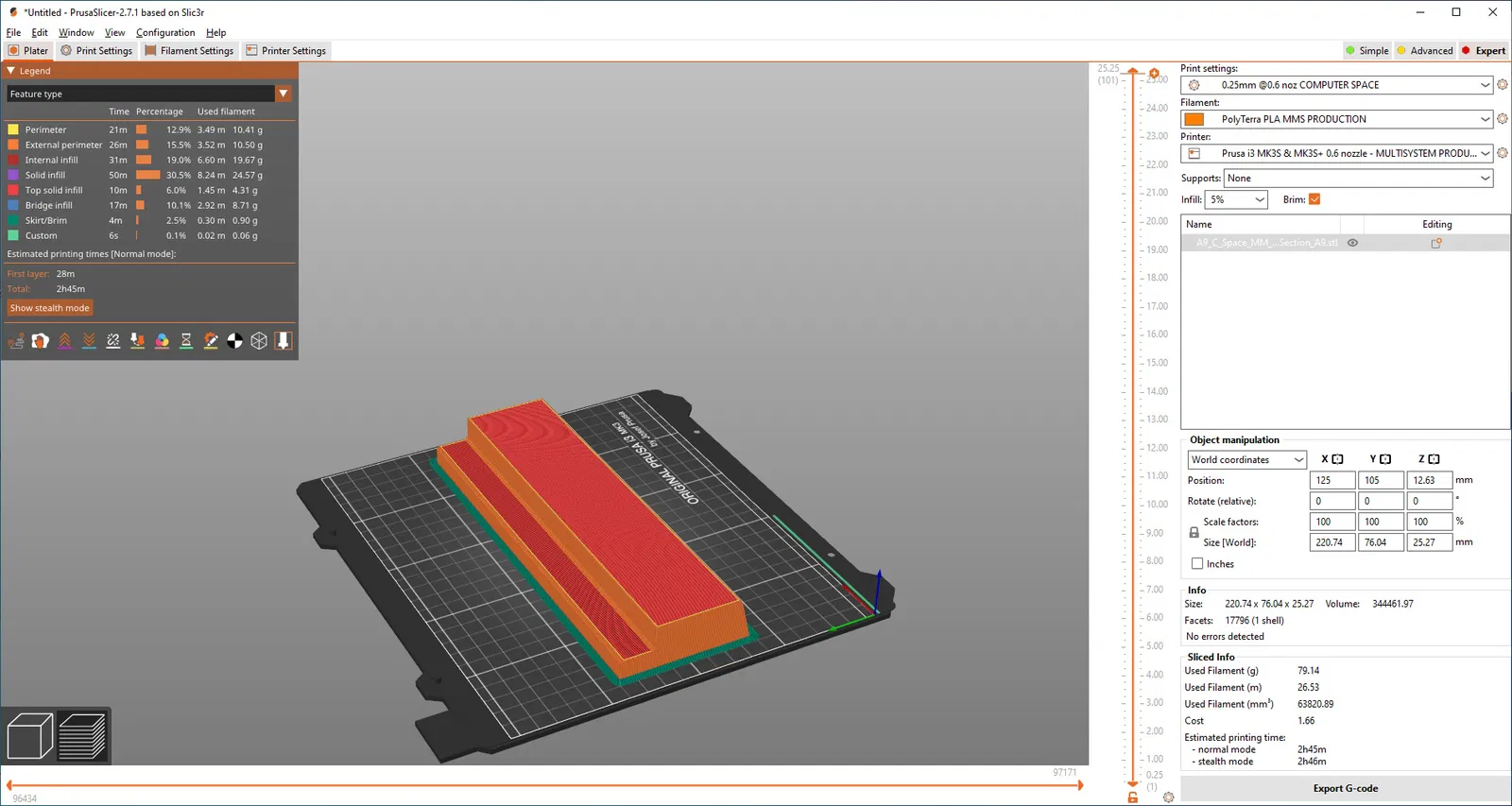Open the Filament preset dropdown
This screenshot has height=806, width=1512.
pyautogui.click(x=1336, y=119)
